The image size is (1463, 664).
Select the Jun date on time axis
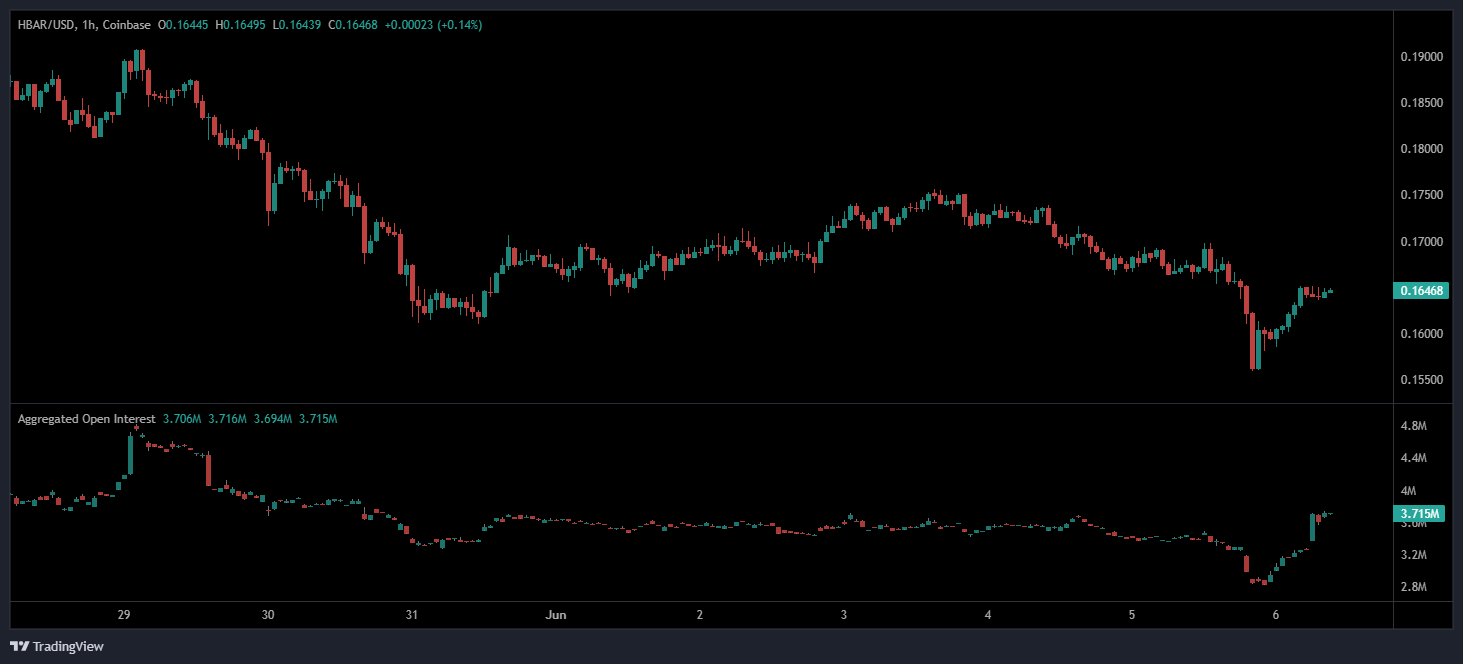pyautogui.click(x=556, y=615)
